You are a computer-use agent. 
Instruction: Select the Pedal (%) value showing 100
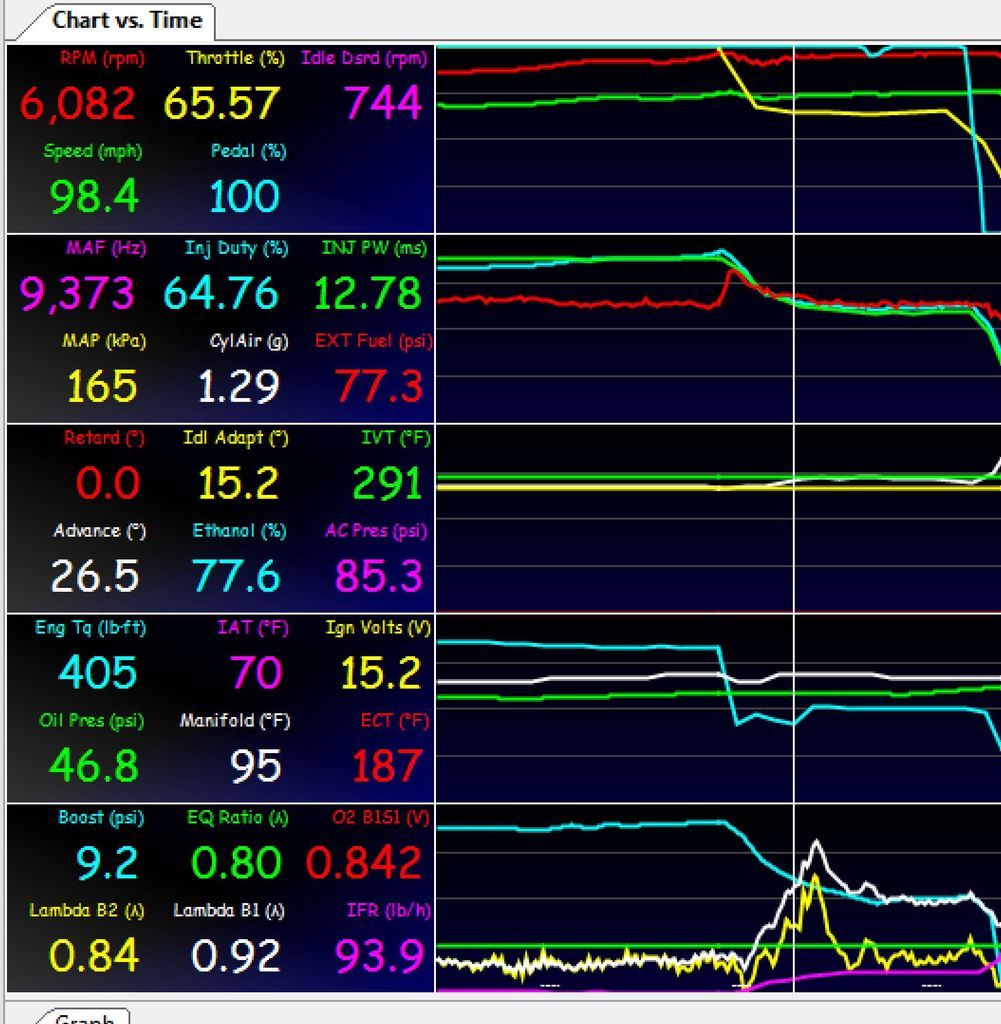pos(245,195)
